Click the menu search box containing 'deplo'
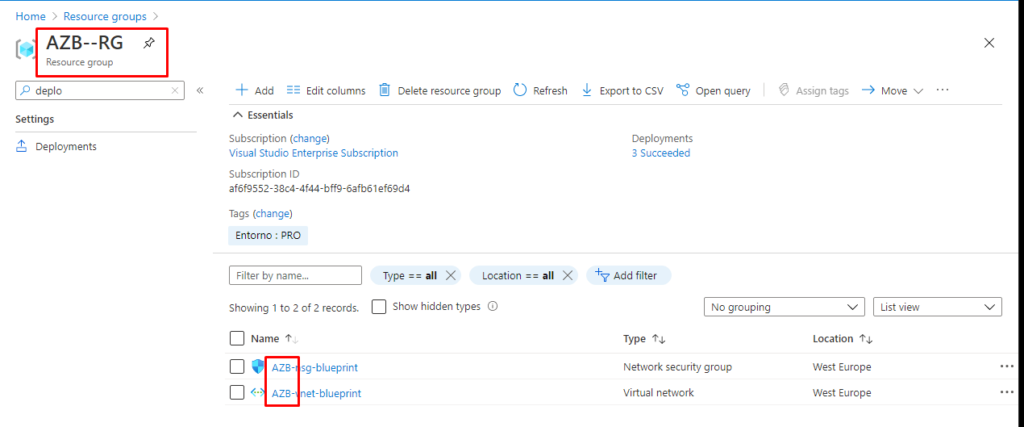The image size is (1024, 427). pyautogui.click(x=100, y=91)
